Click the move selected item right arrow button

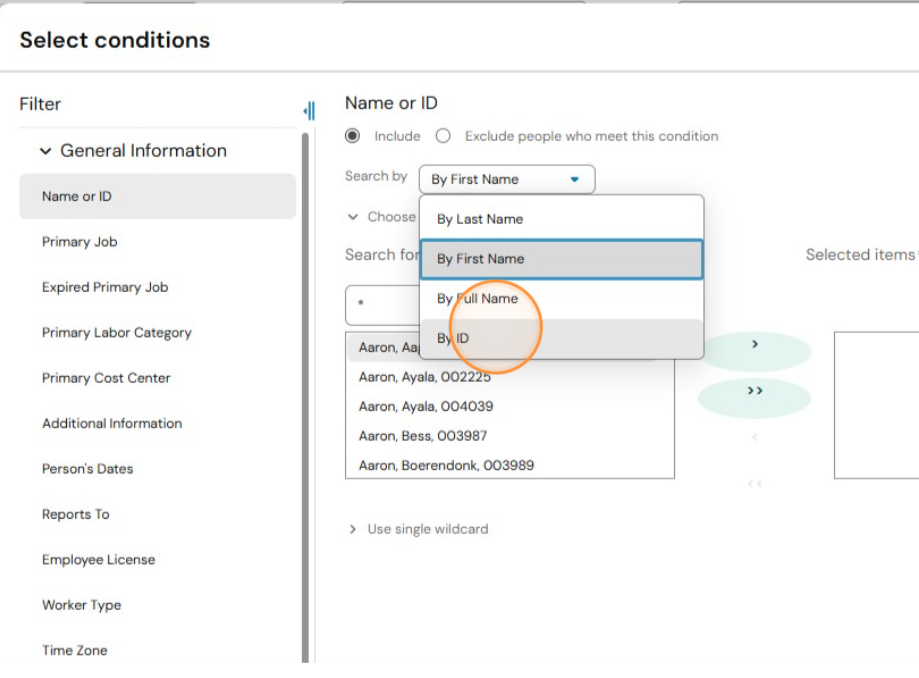[x=755, y=350]
